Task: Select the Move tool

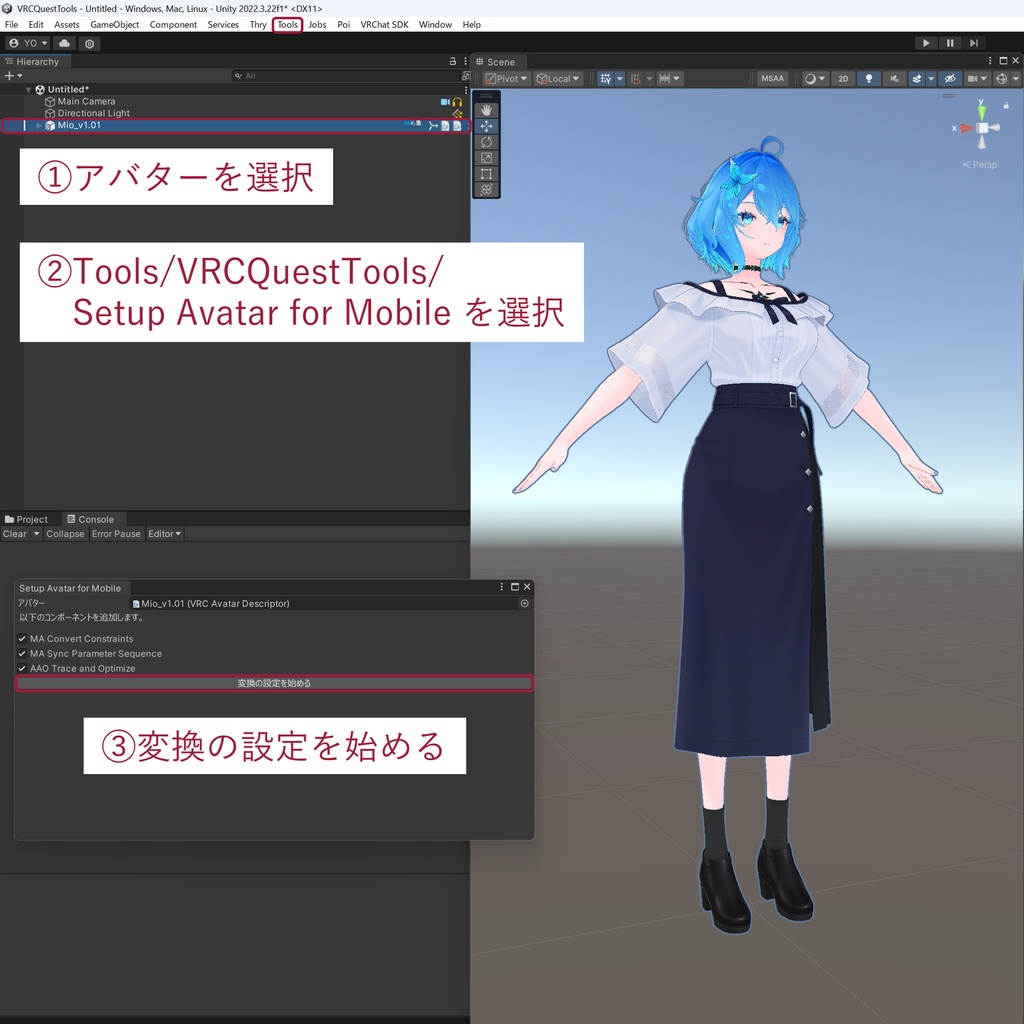Action: 486,126
